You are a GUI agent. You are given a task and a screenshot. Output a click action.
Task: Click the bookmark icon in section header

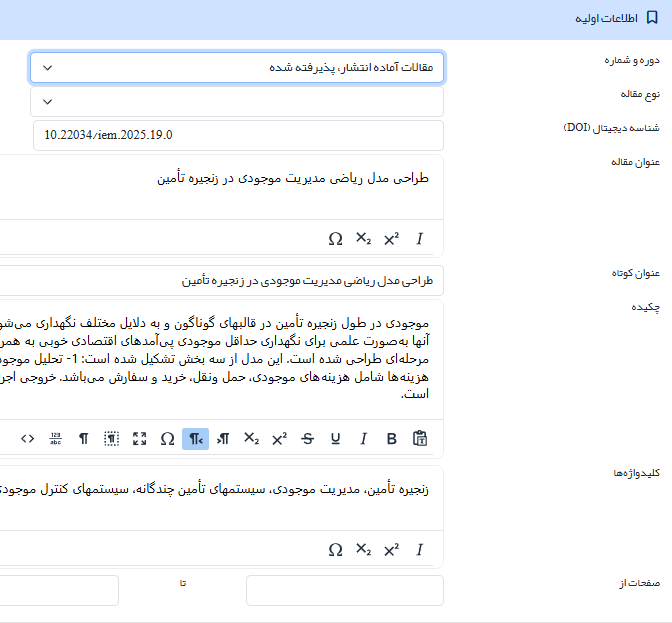652,19
